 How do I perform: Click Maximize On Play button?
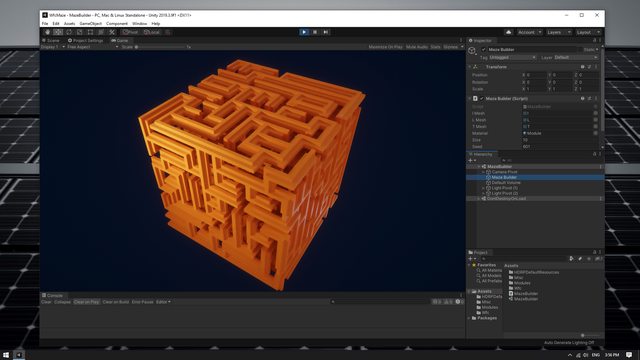pos(385,47)
